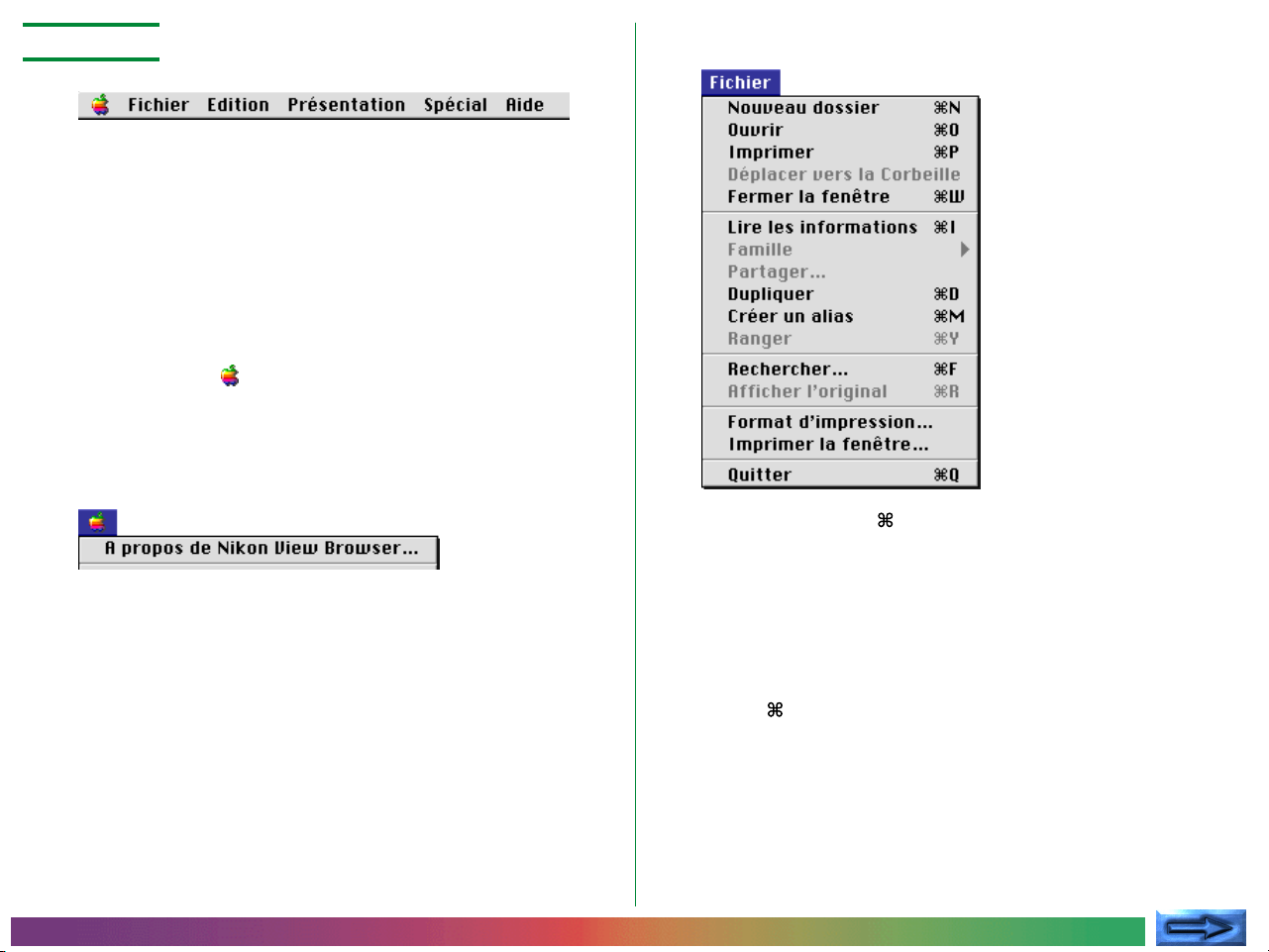Choose Quitter to exit the application

(760, 475)
